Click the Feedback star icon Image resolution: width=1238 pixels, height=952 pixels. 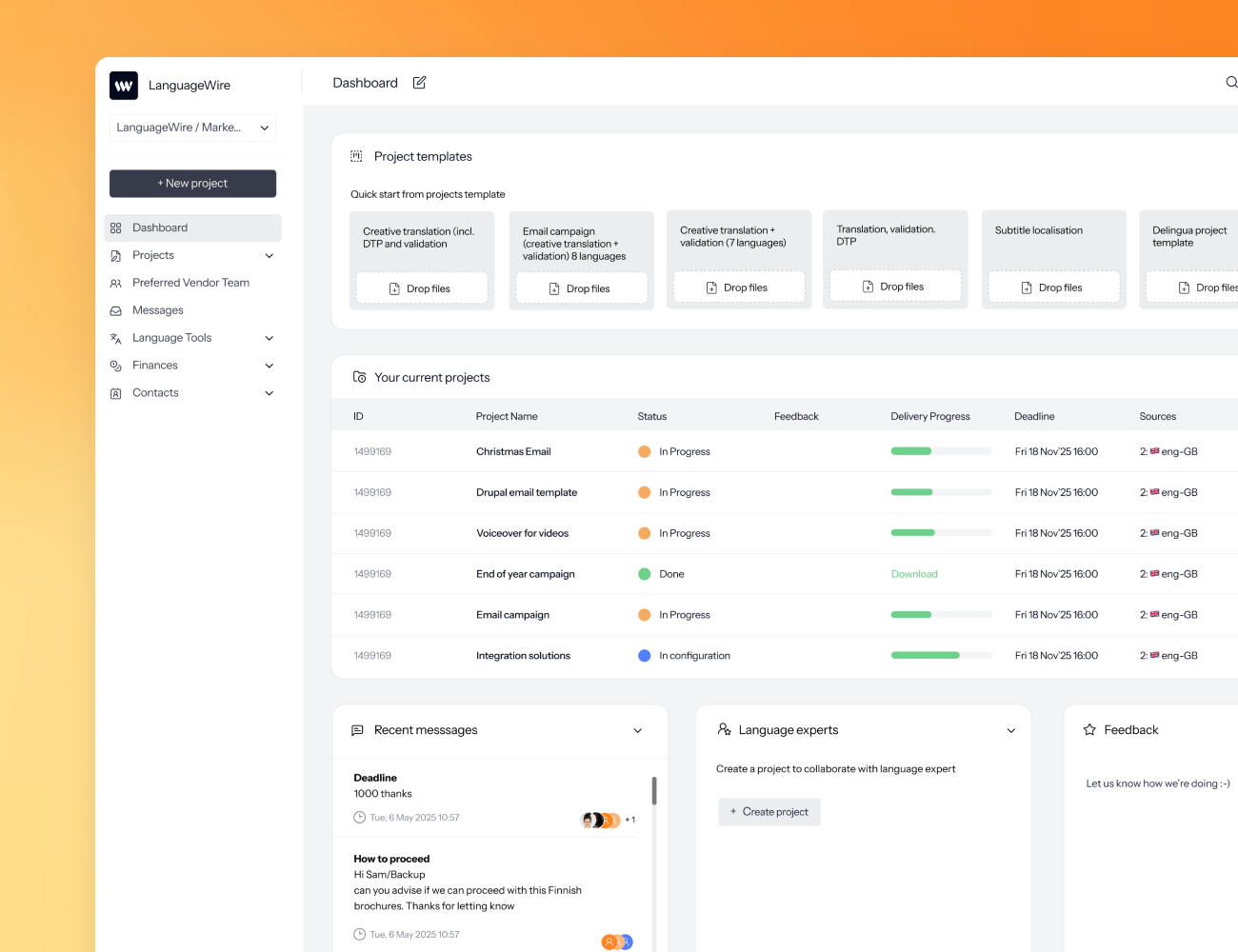point(1089,730)
